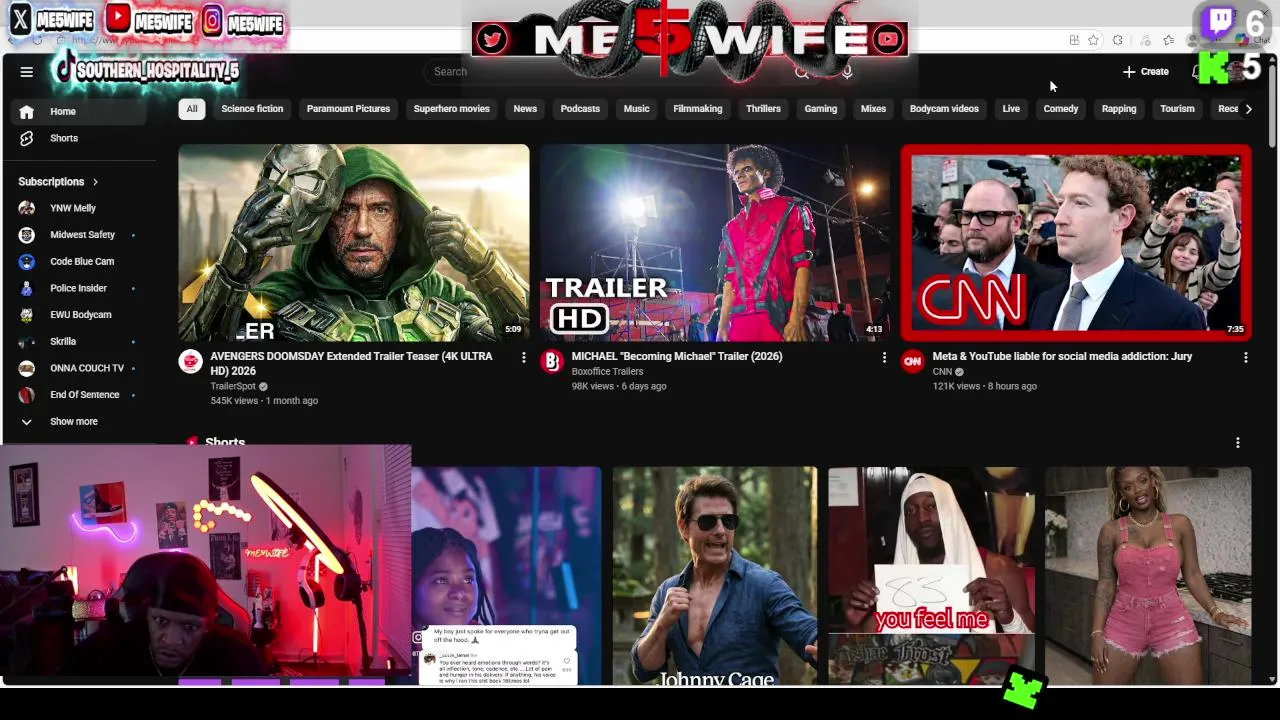Screen dimensions: 1280x720
Task: Select the Filmmaking filter chip
Action: click(x=697, y=109)
